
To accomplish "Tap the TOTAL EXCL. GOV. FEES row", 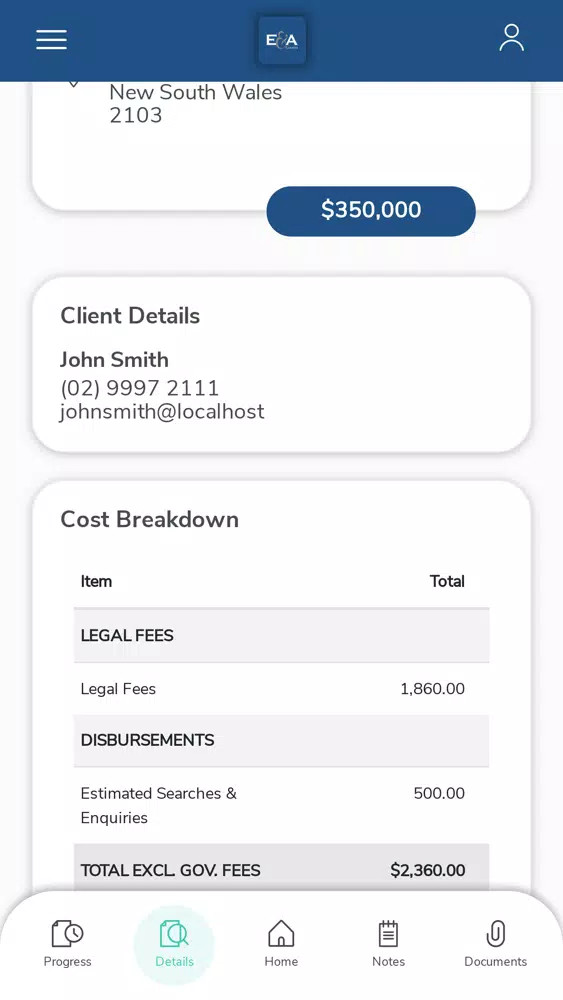I will (281, 870).
